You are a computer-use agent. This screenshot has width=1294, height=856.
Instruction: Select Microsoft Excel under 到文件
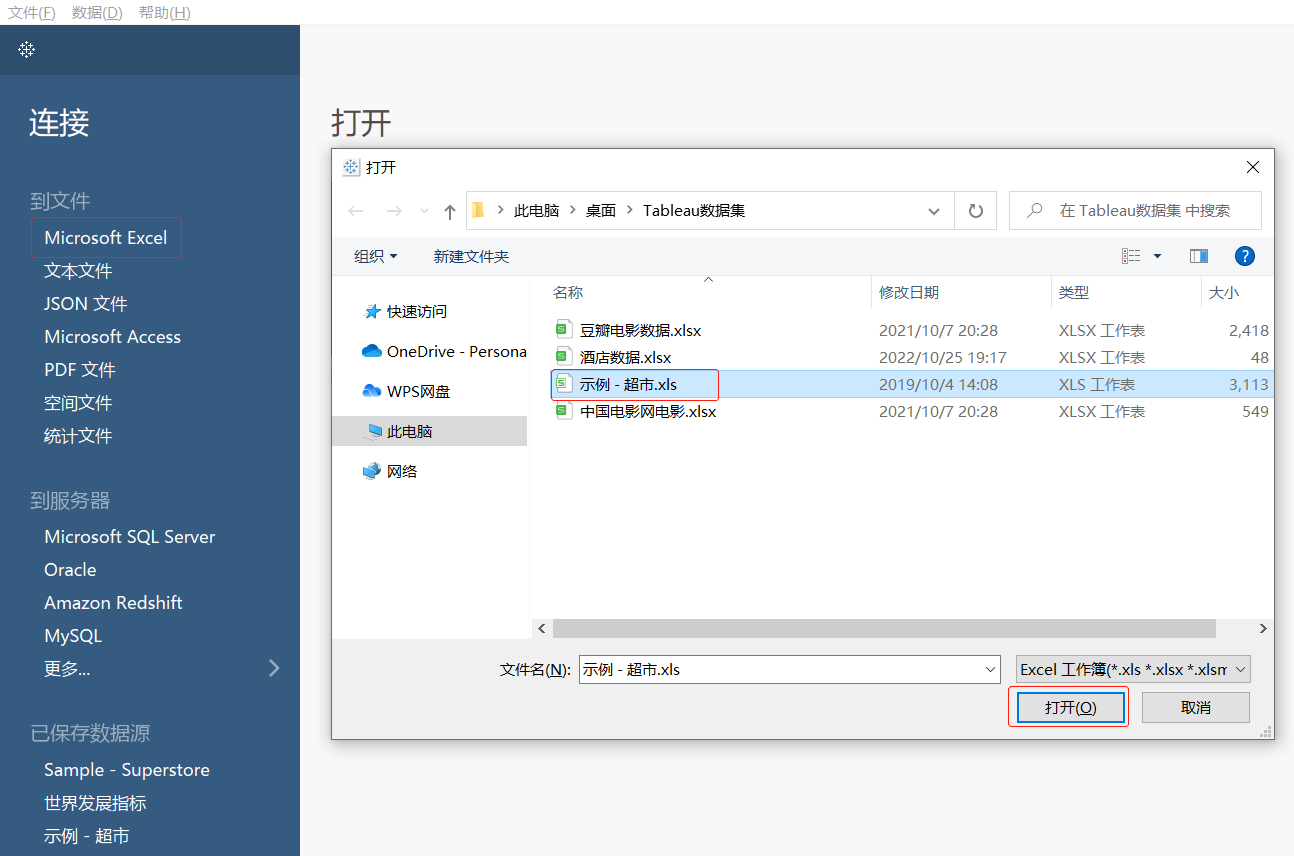click(106, 238)
